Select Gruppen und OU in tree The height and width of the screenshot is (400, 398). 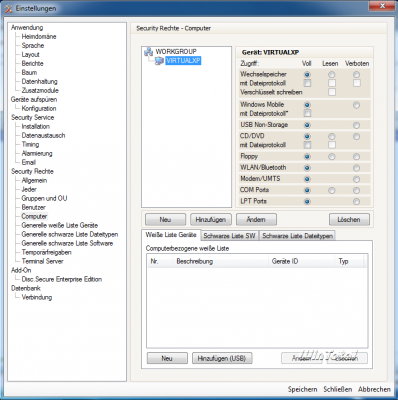point(44,199)
